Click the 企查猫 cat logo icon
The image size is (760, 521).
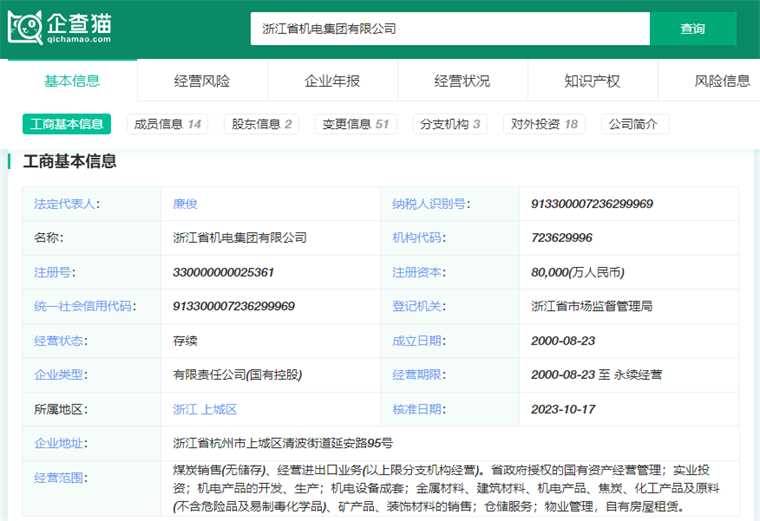(x=25, y=28)
